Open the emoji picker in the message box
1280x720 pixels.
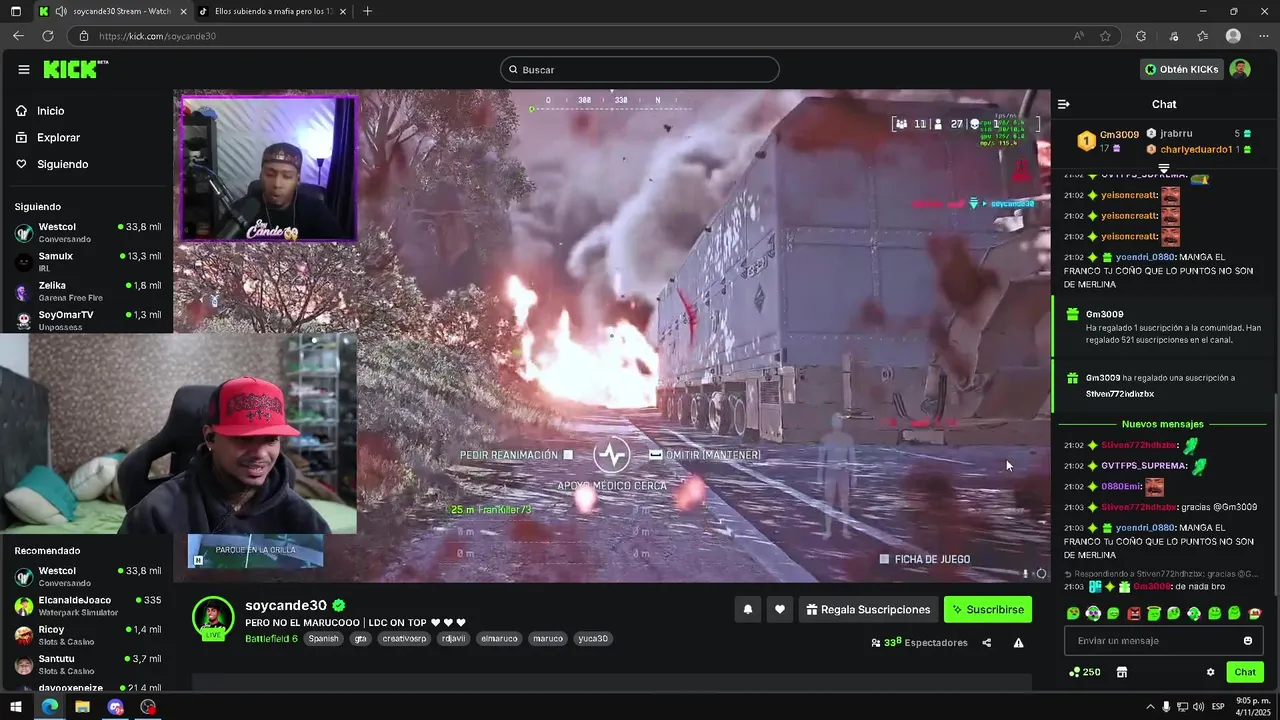1247,641
